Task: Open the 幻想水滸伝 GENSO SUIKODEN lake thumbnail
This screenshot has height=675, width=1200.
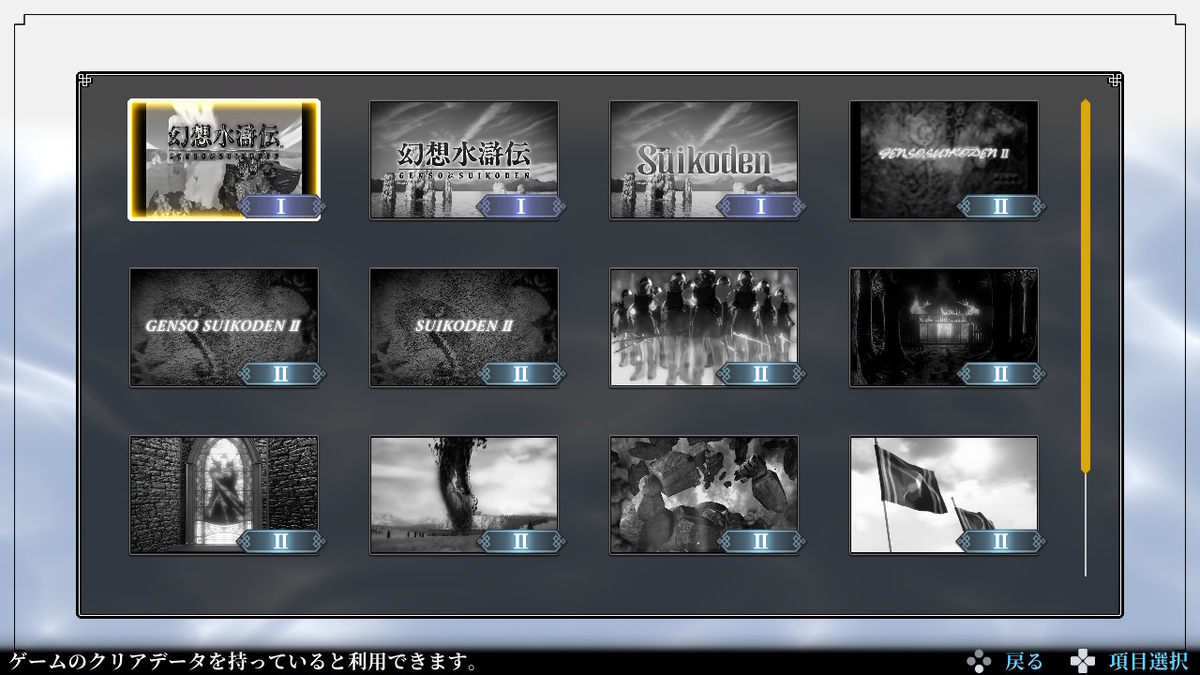Action: [x=464, y=160]
